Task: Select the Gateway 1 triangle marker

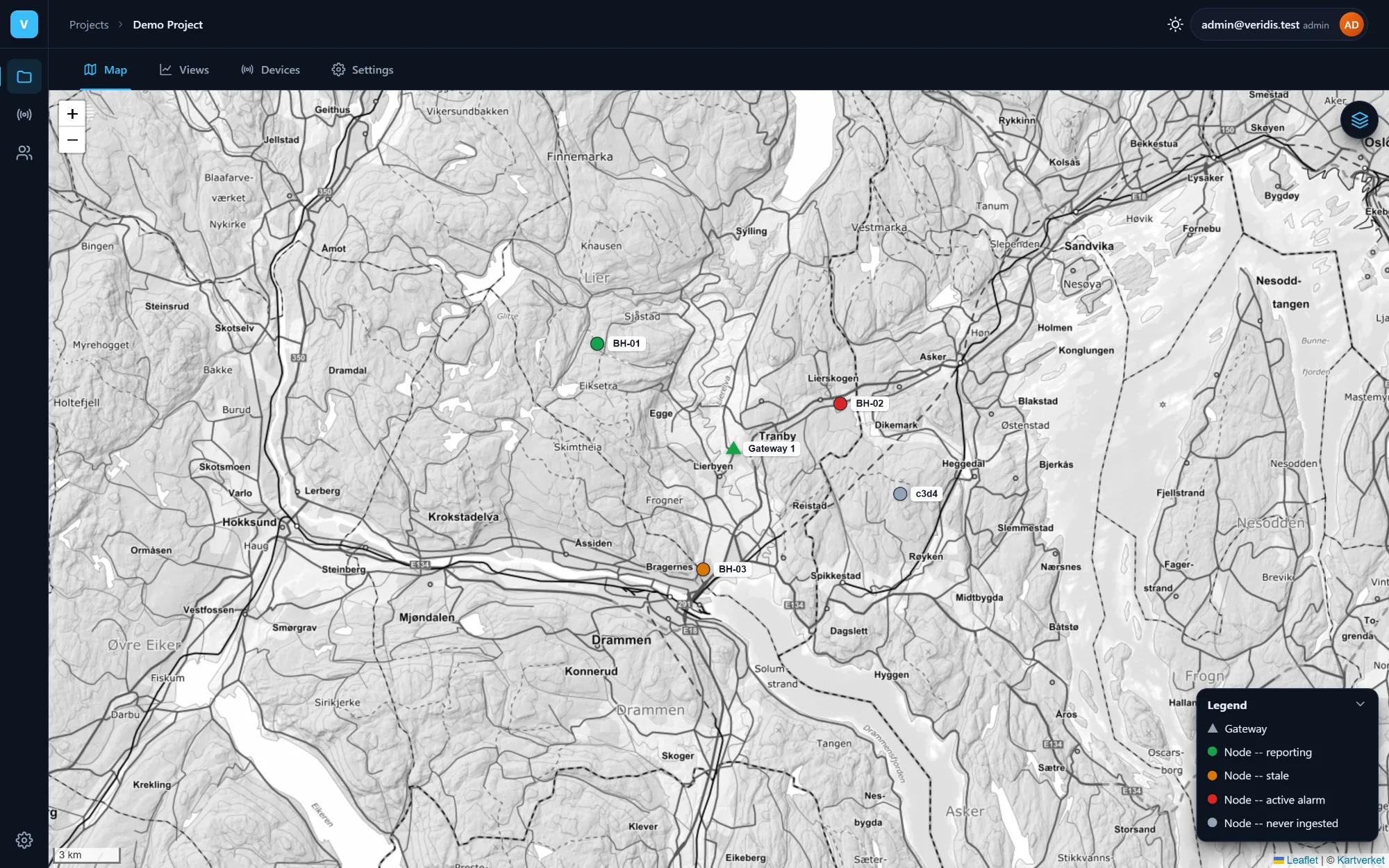Action: click(x=733, y=448)
